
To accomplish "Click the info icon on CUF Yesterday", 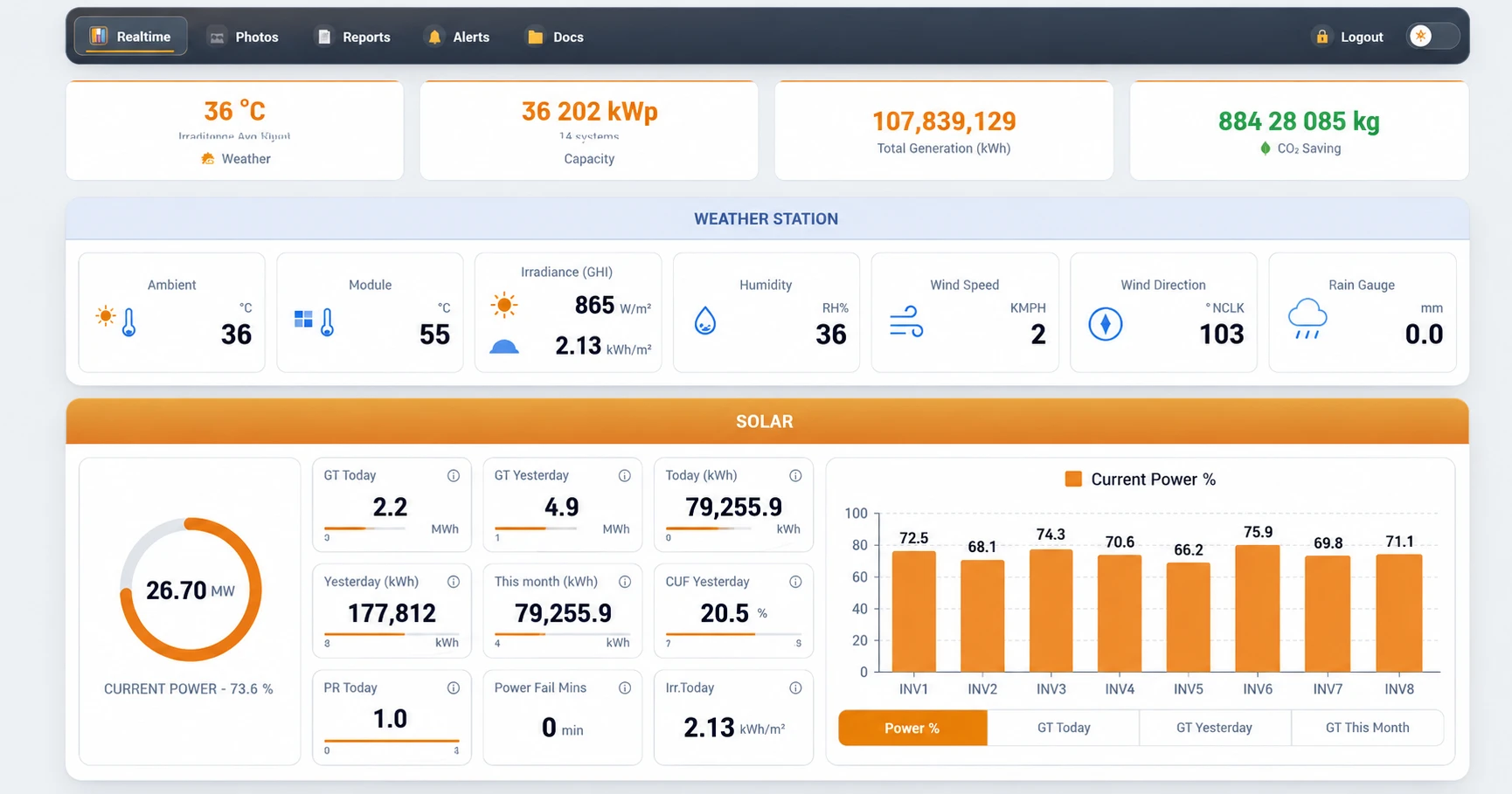I will pos(795,582).
